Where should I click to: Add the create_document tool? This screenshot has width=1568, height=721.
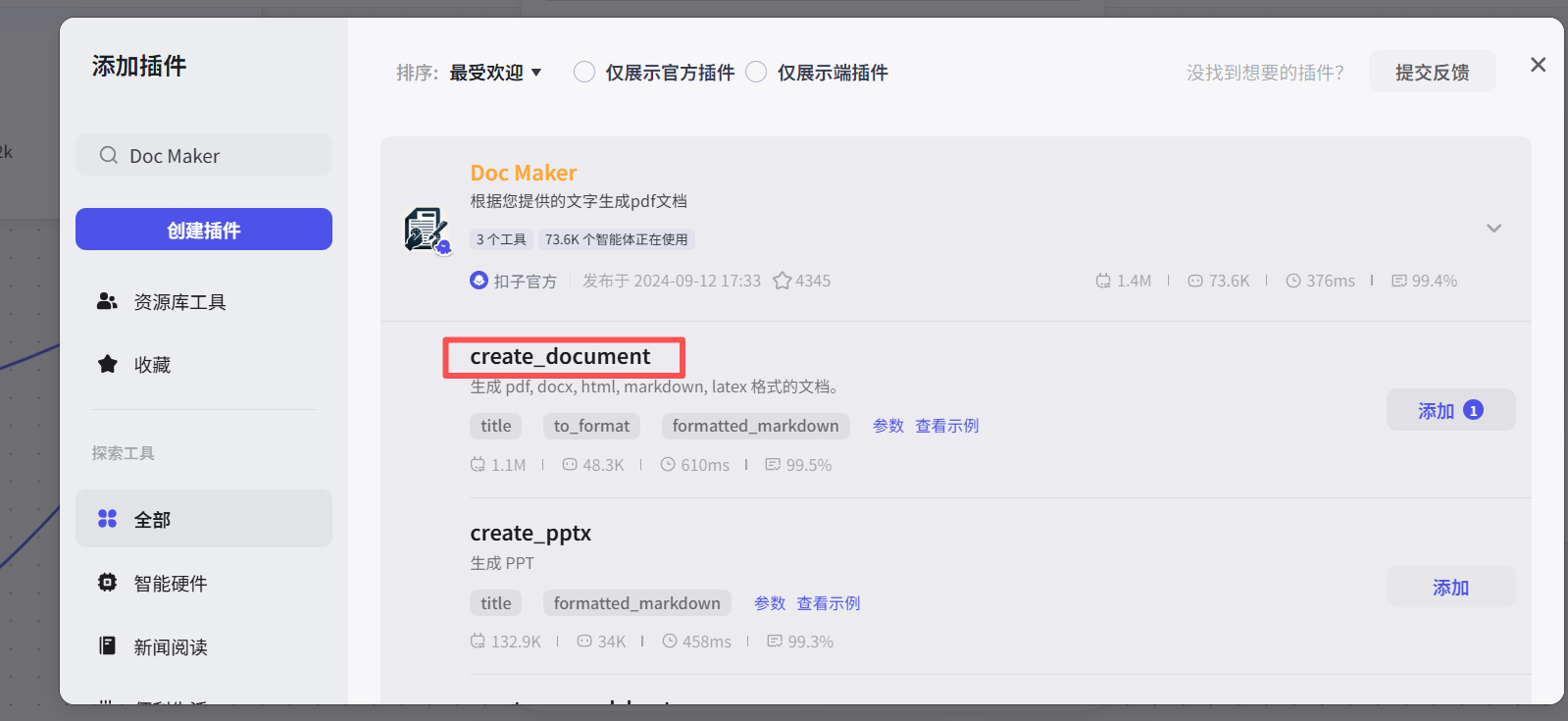[1450, 410]
